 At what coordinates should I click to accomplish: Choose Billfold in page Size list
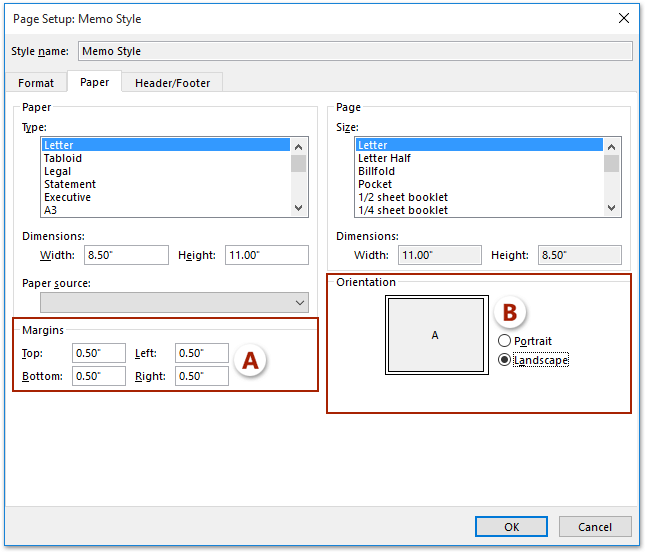click(x=376, y=171)
